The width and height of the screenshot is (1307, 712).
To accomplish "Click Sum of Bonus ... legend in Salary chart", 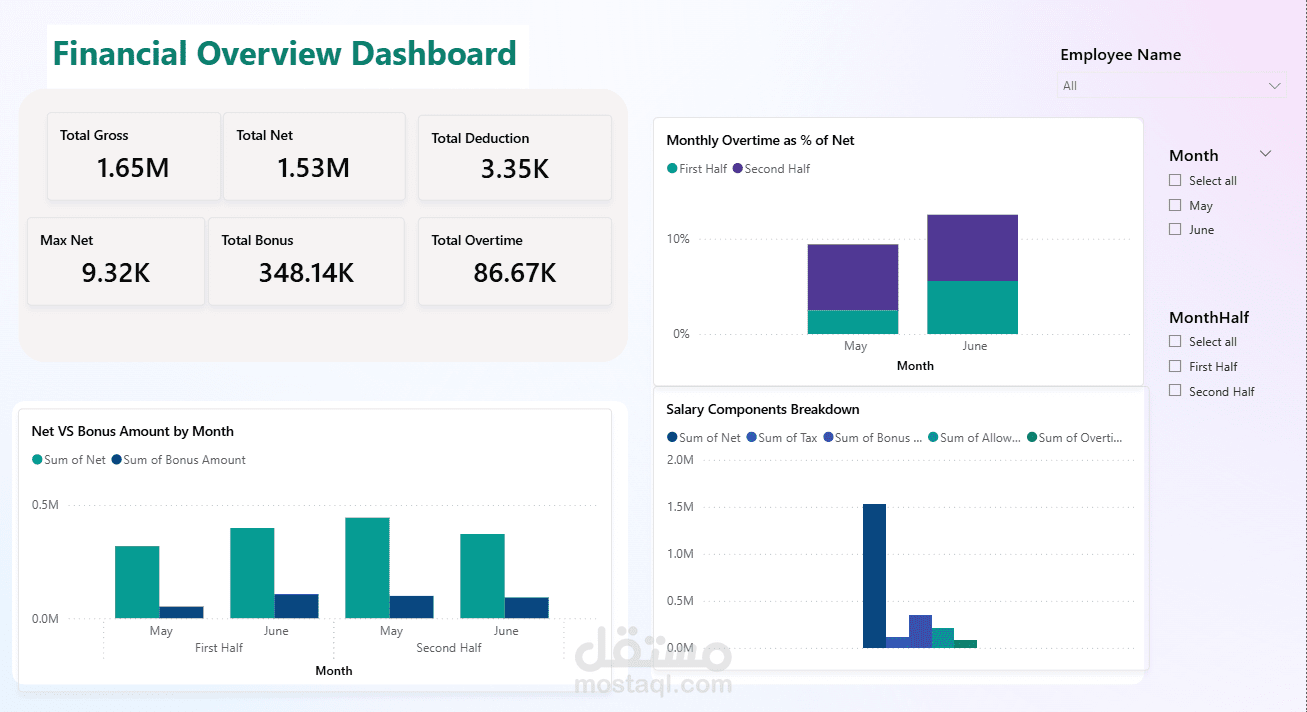I will pyautogui.click(x=873, y=438).
